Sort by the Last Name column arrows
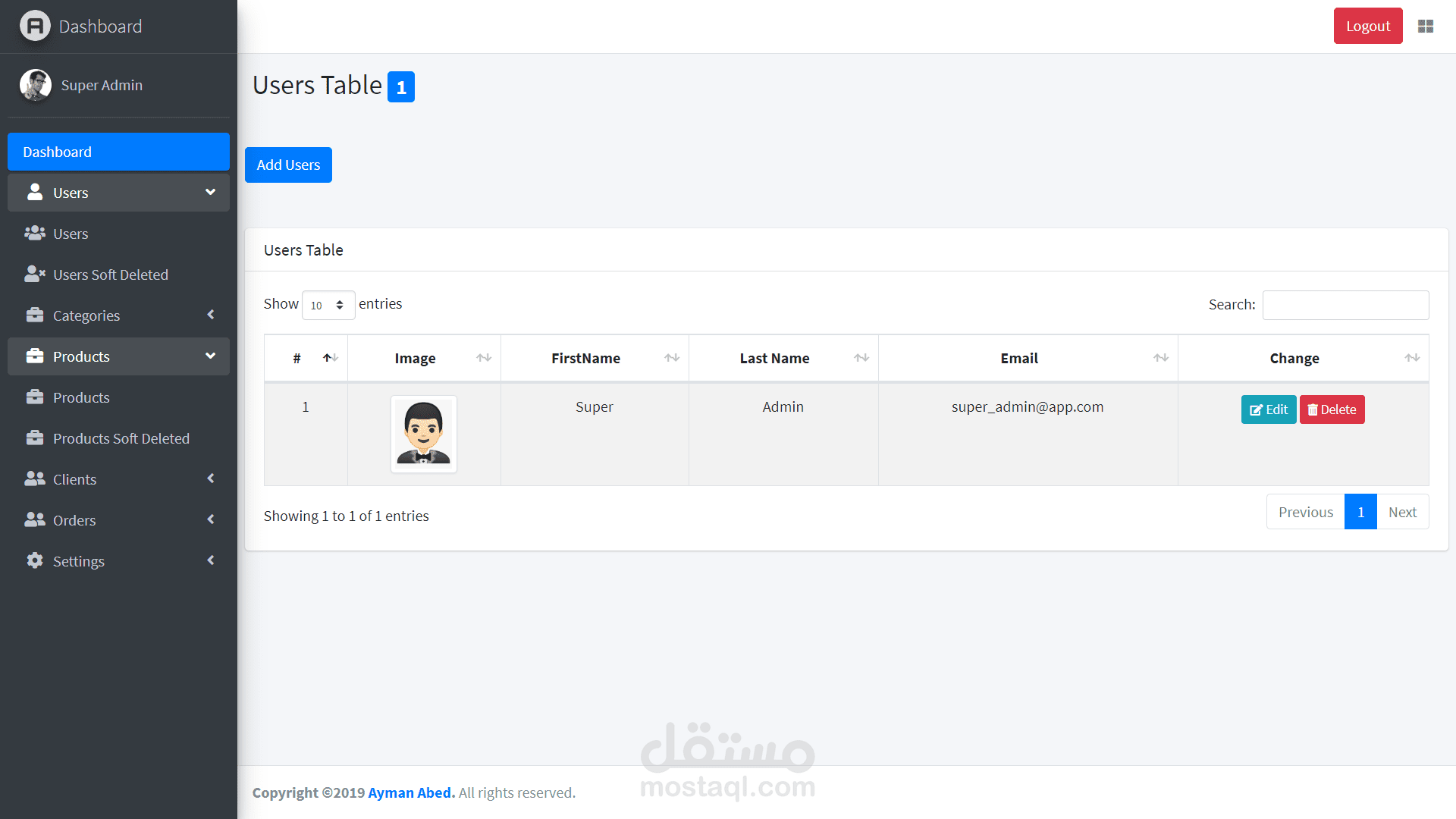The height and width of the screenshot is (819, 1456). [861, 358]
